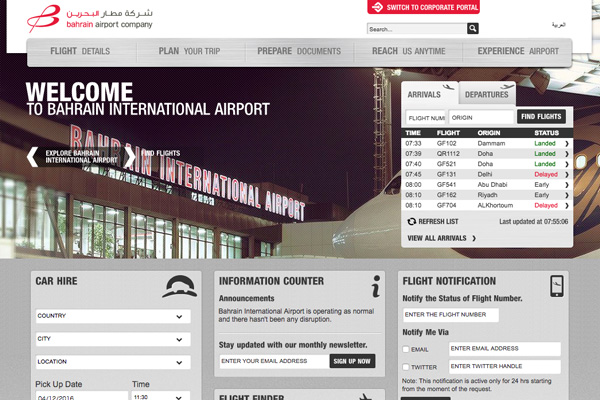
Task: Click the refresh list icon
Action: (x=411, y=221)
